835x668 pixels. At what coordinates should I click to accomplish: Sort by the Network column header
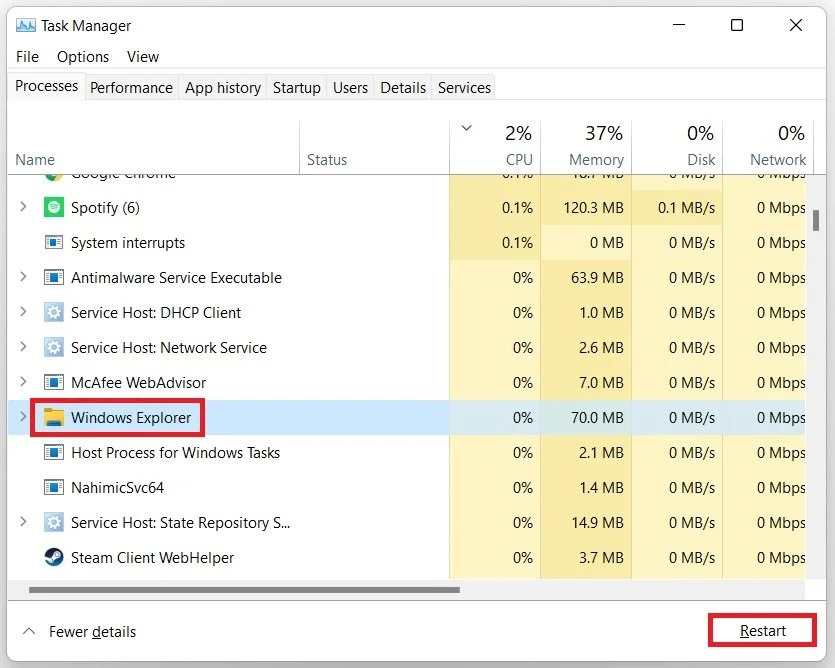(x=768, y=148)
